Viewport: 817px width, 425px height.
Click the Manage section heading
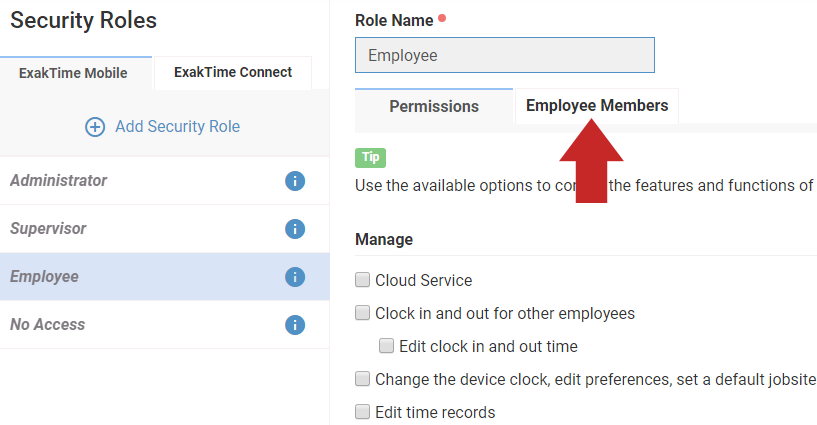pyautogui.click(x=384, y=240)
